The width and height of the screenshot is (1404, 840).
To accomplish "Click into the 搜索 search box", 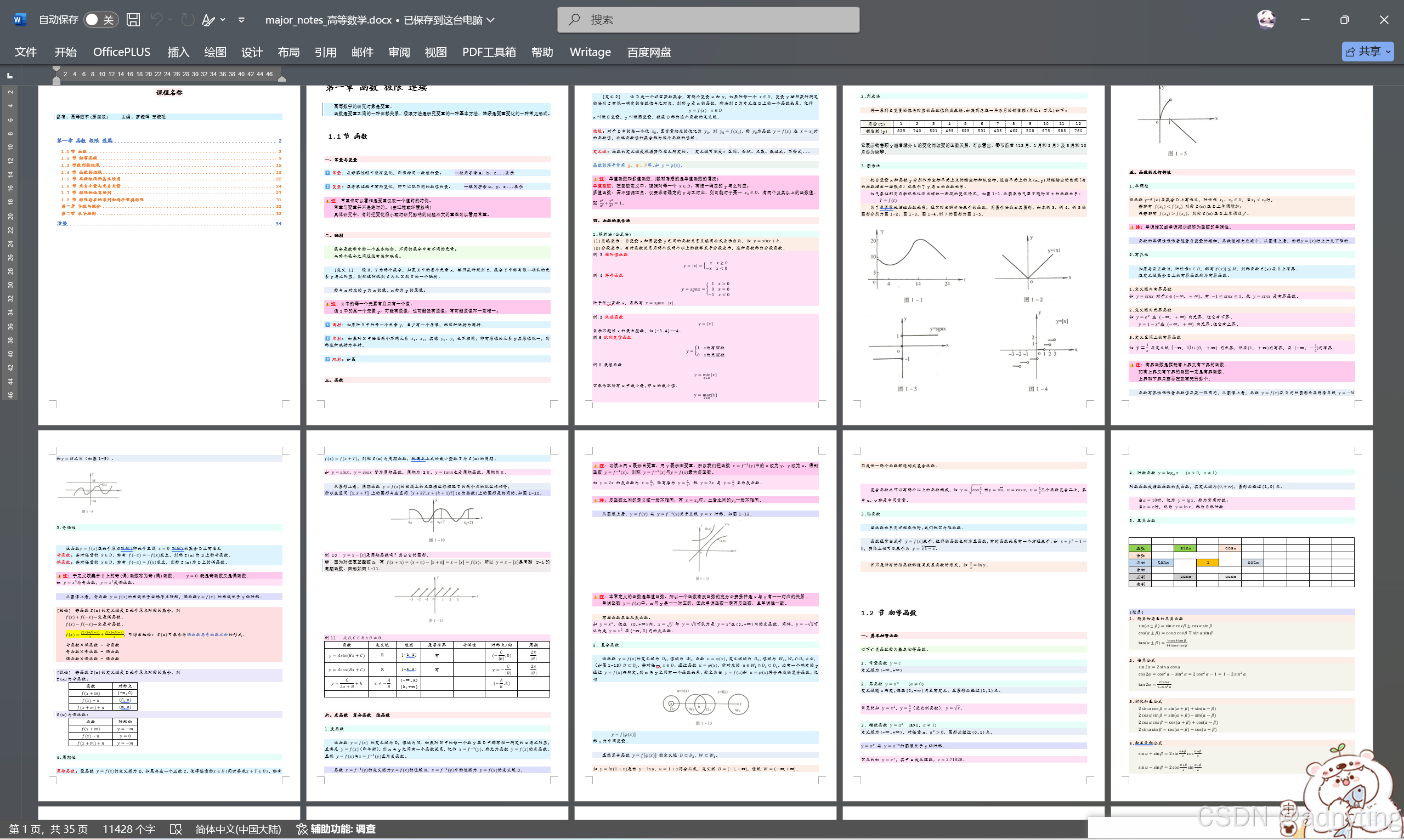I will click(x=707, y=20).
